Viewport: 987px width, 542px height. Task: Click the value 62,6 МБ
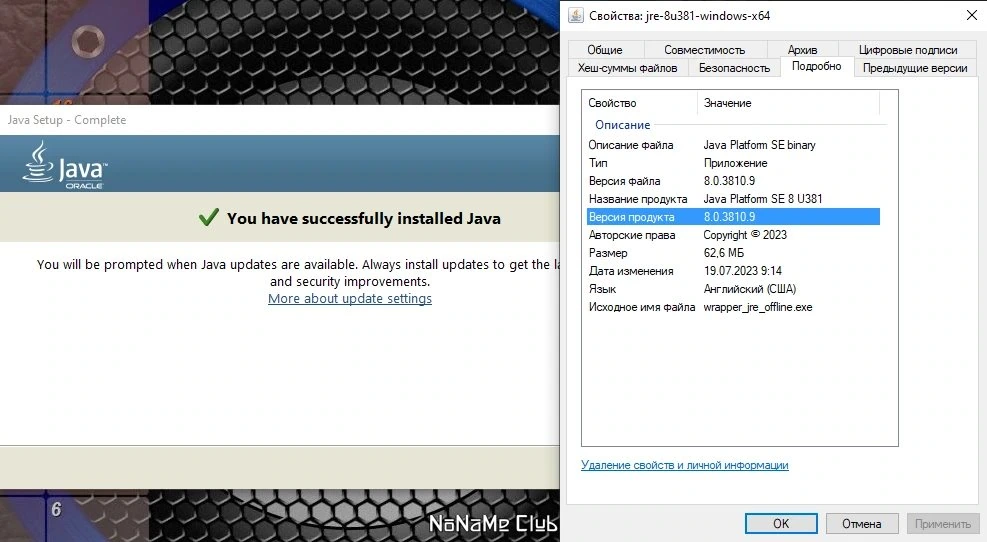[724, 253]
